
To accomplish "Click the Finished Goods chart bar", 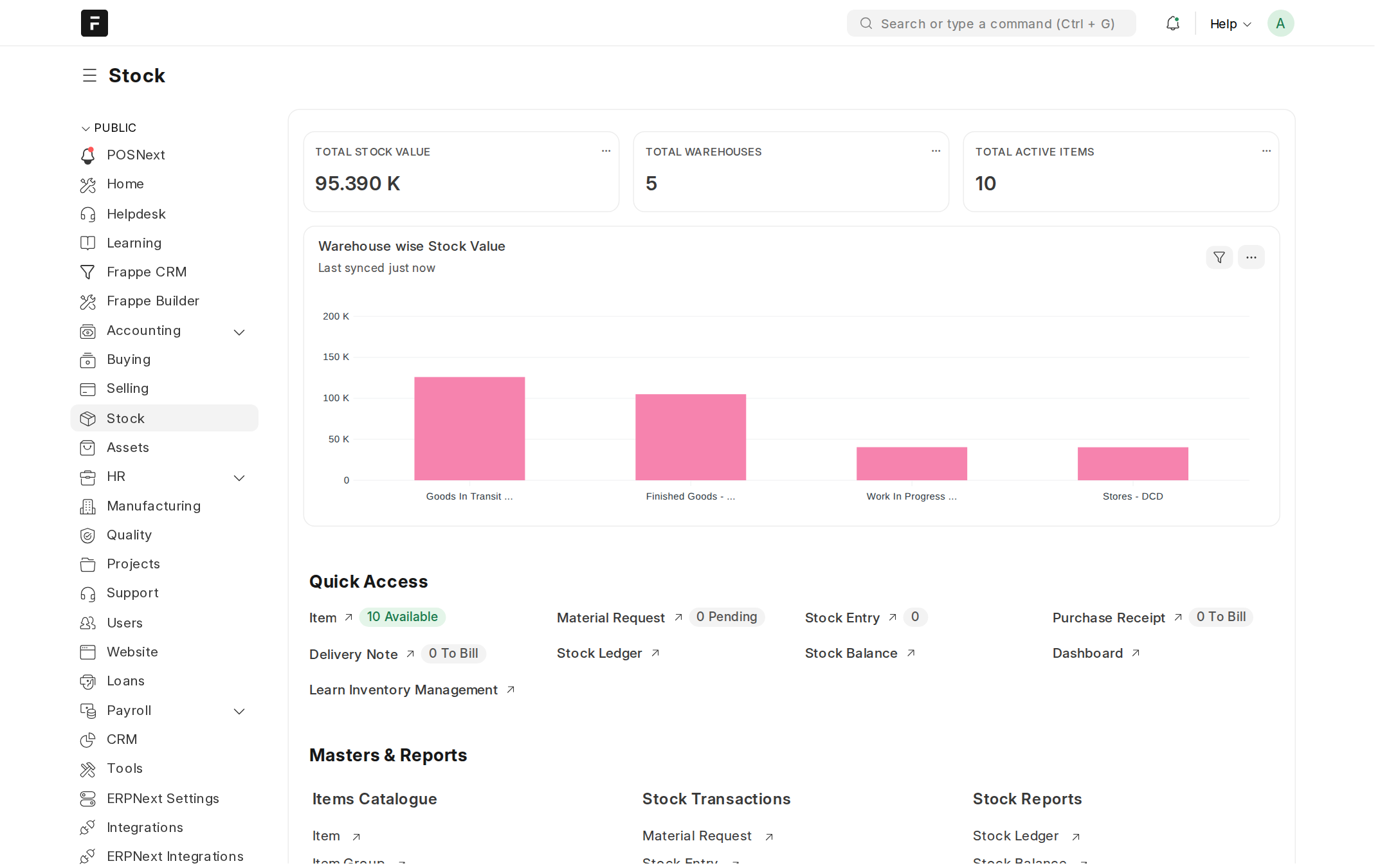I will 691,437.
